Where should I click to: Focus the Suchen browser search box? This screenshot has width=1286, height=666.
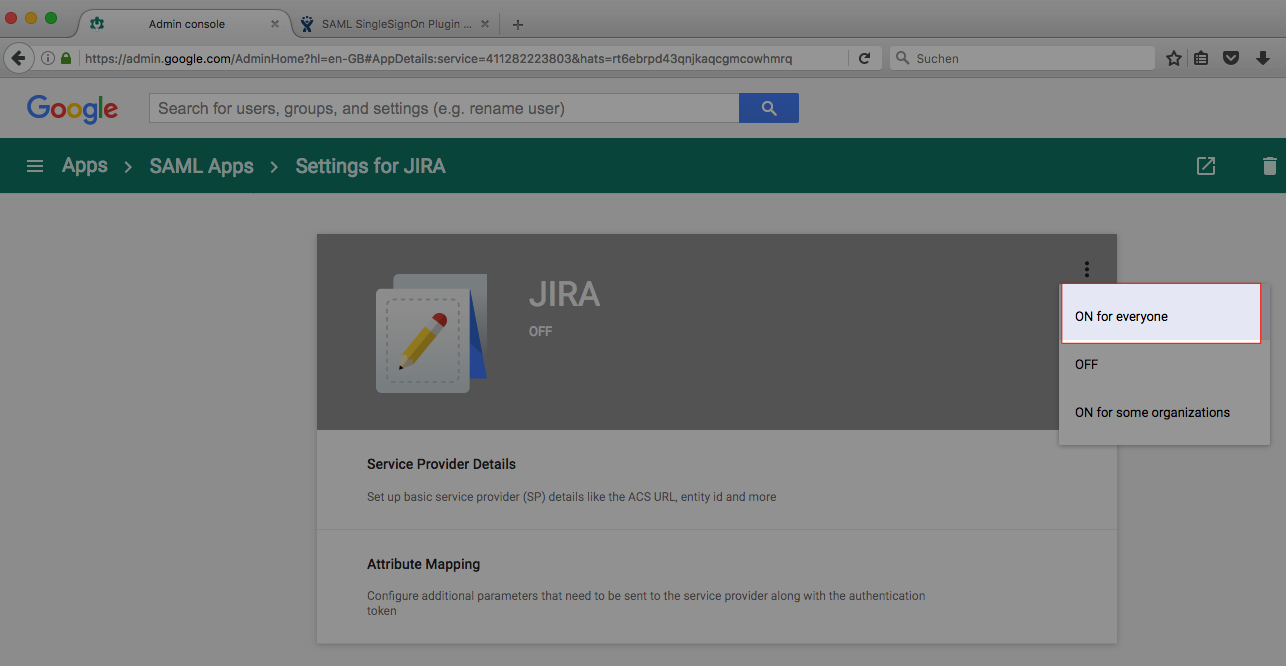pos(1021,59)
